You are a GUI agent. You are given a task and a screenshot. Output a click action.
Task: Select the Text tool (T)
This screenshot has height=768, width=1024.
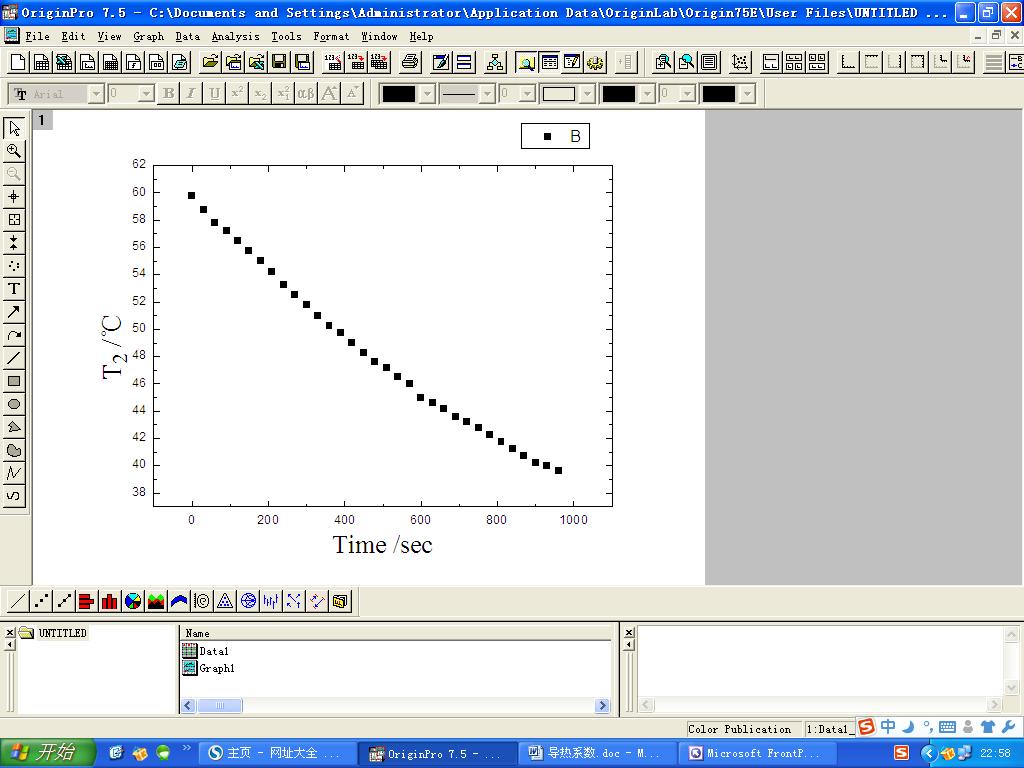click(x=14, y=289)
